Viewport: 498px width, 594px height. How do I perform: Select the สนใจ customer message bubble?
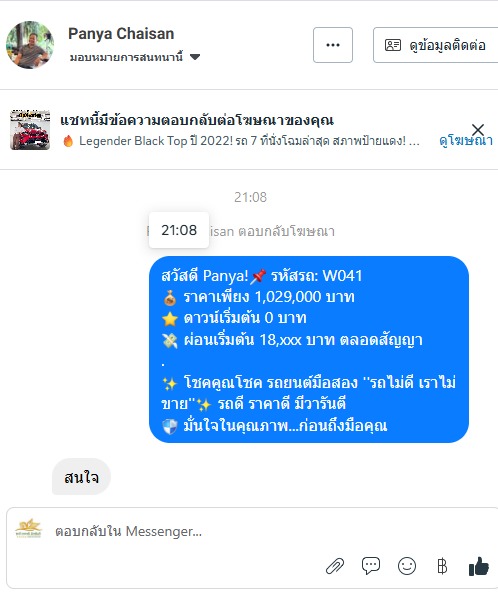click(x=81, y=477)
